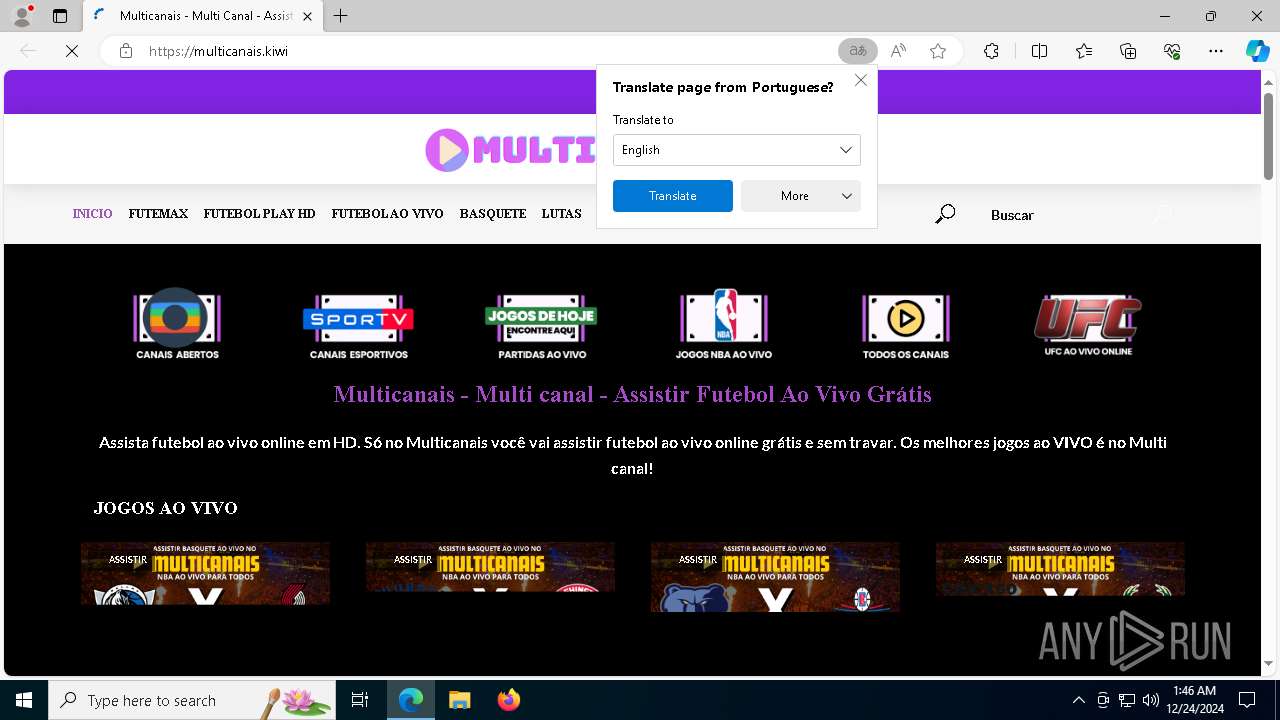Open the BASQUETE menu item
This screenshot has width=1280, height=720.
[493, 214]
